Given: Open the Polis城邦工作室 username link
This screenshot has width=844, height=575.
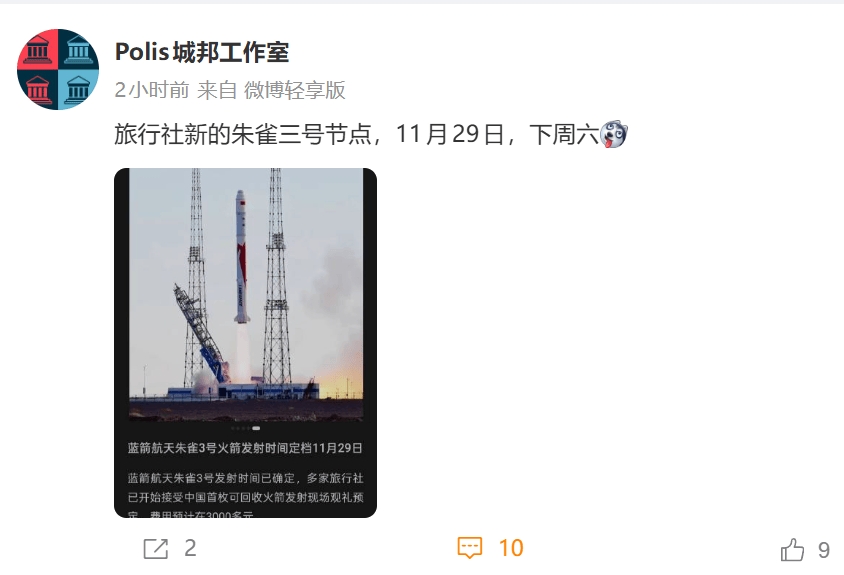Looking at the screenshot, I should point(202,52).
